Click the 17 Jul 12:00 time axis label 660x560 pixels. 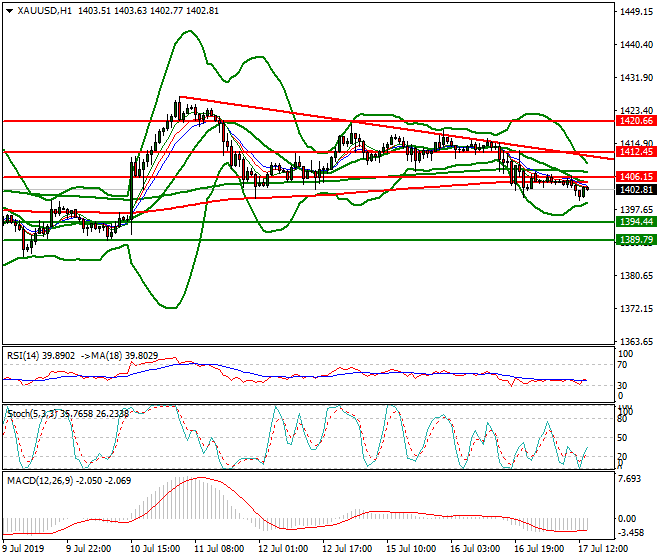(603, 549)
